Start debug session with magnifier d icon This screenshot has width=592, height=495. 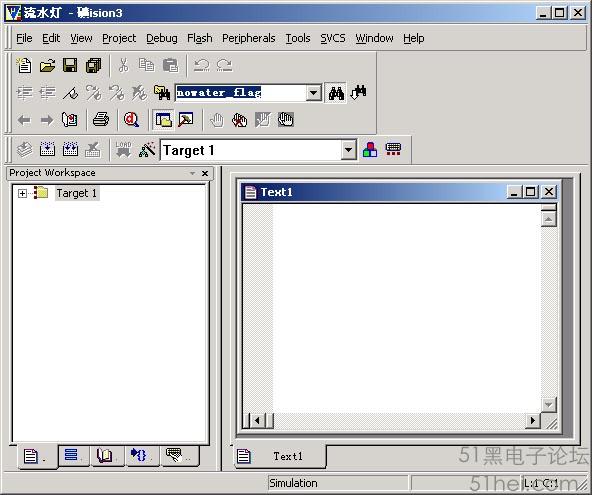coord(131,120)
